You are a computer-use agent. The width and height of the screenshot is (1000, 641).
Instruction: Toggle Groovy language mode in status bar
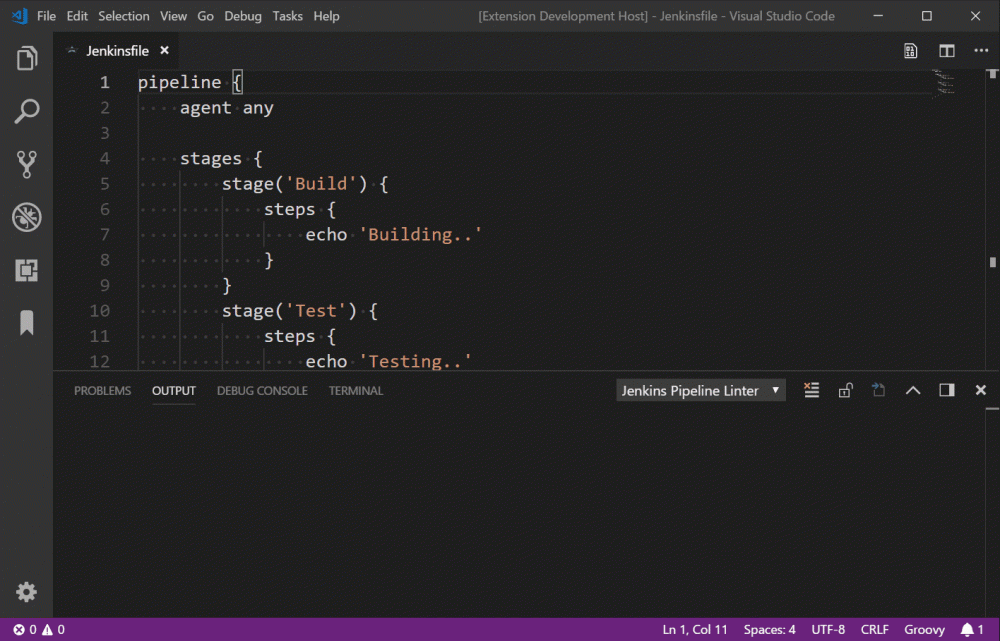point(924,629)
